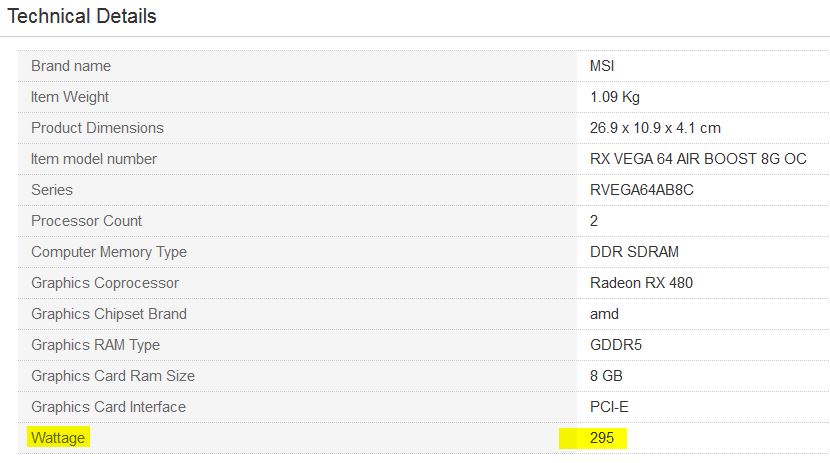Select the Radeon RX 480 value

coord(641,283)
